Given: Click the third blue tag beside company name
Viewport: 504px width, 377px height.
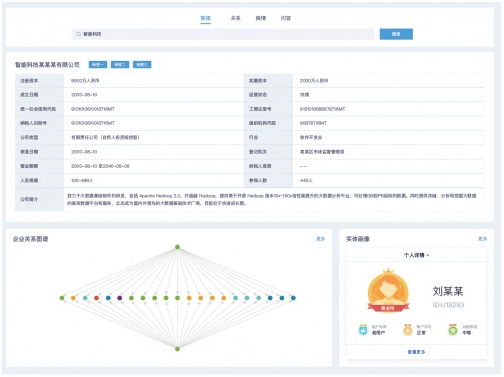Looking at the screenshot, I should point(142,64).
